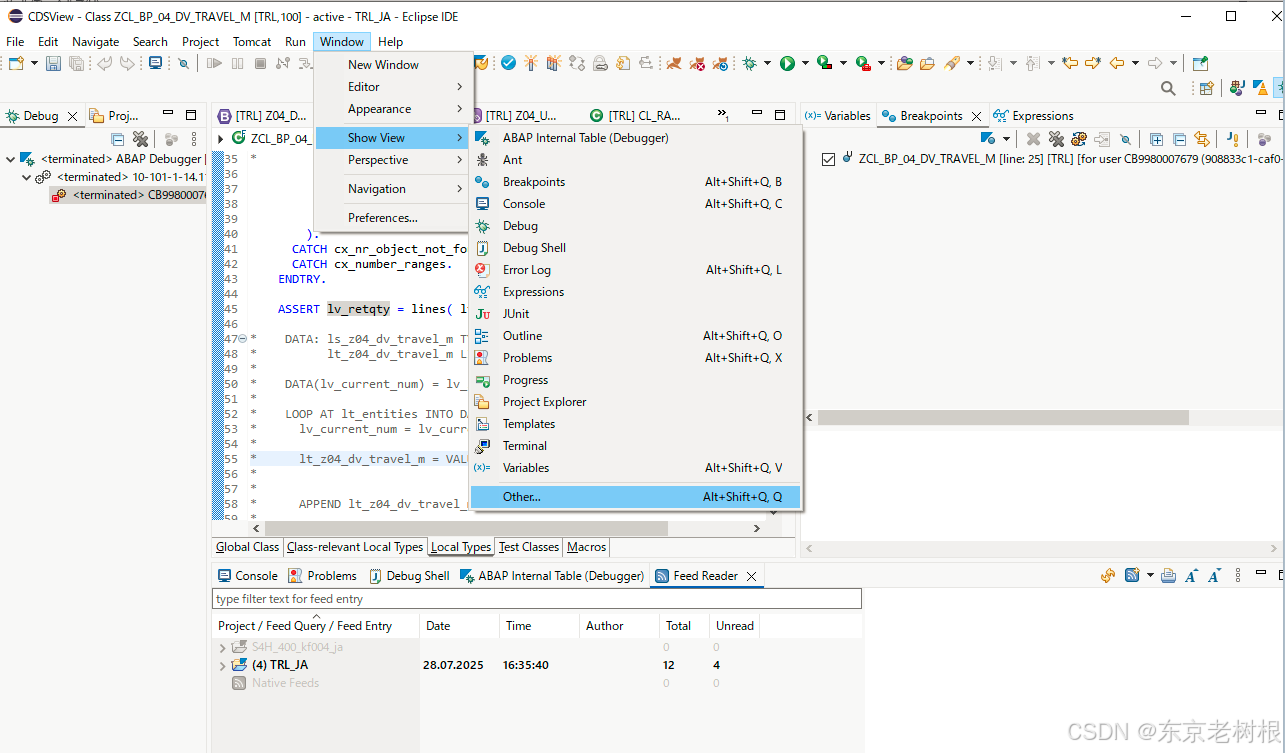Viewport: 1285px width, 753px height.
Task: Click Collapse All icon in Debug view
Action: (117, 139)
